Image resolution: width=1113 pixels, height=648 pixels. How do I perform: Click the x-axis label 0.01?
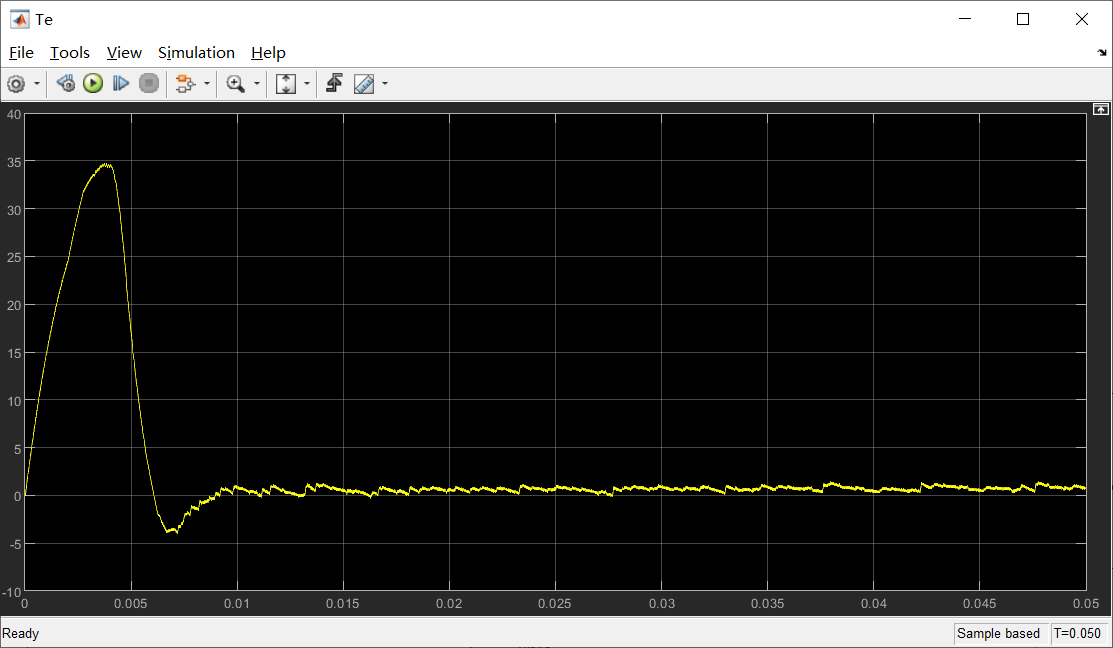236,603
